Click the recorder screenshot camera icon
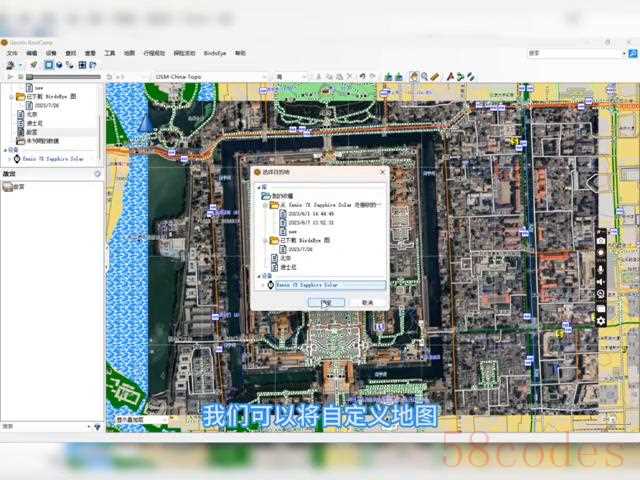The image size is (640, 480). pyautogui.click(x=600, y=241)
